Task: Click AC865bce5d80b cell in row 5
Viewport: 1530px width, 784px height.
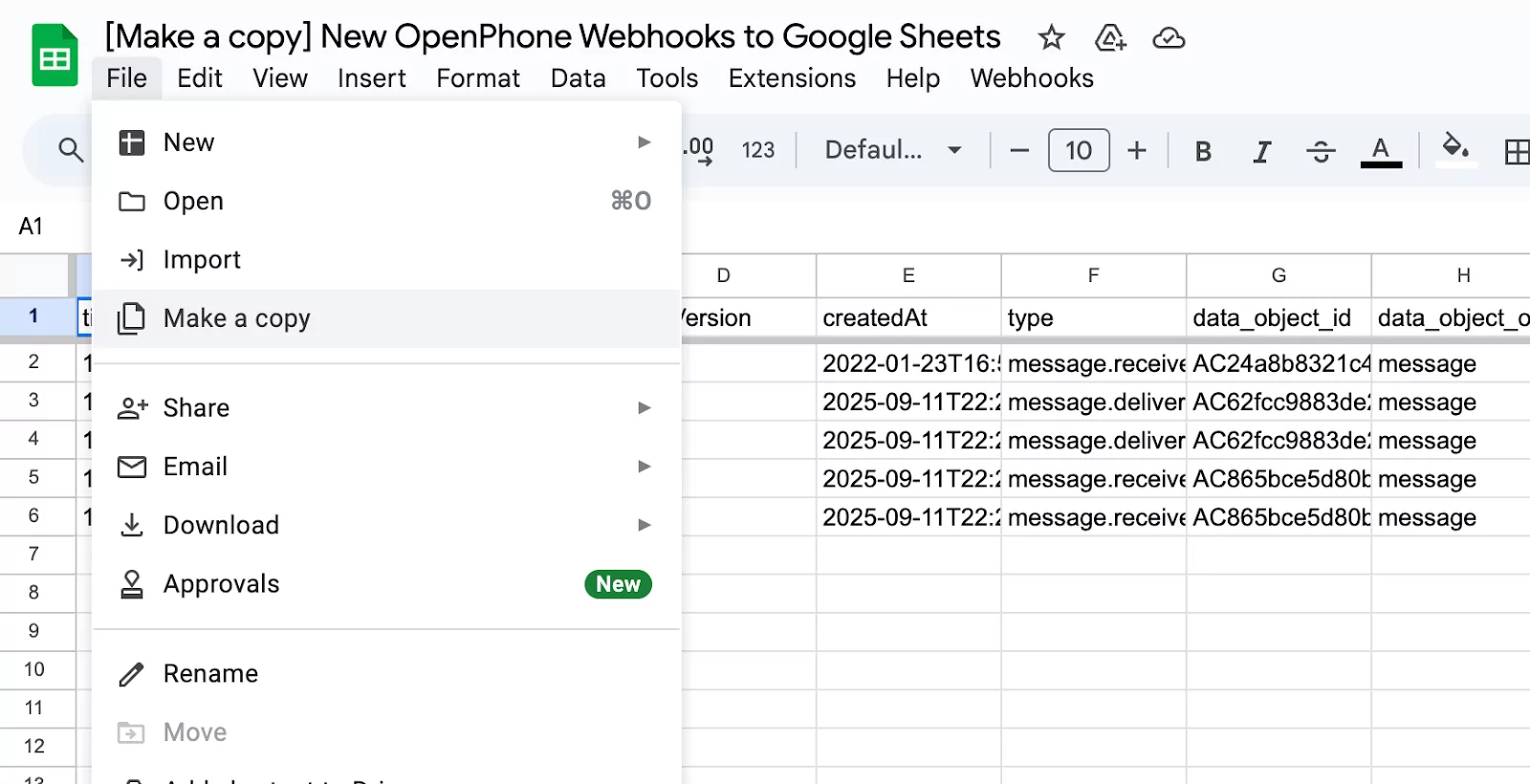Action: [x=1279, y=478]
